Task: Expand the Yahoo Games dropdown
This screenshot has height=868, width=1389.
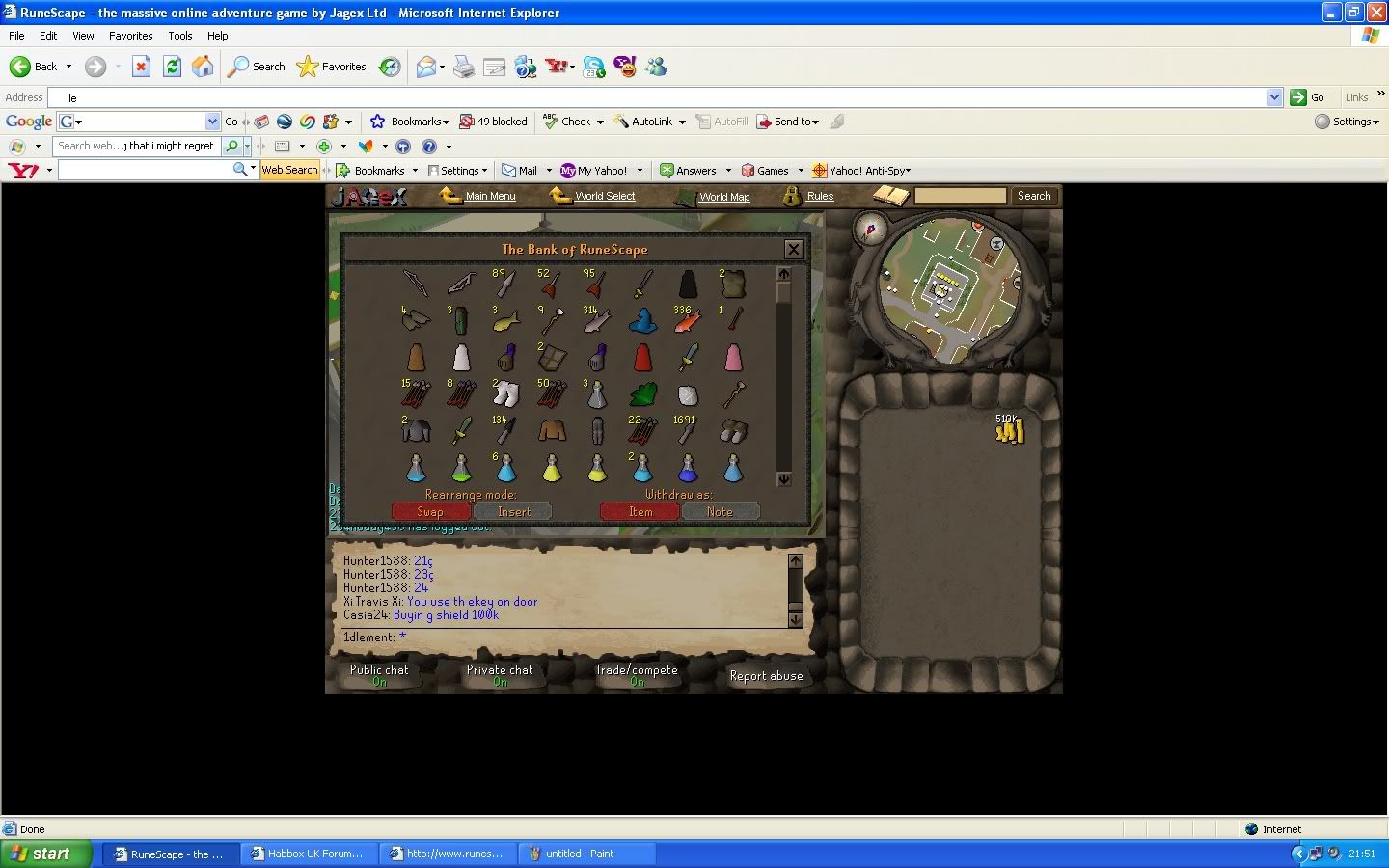Action: tap(801, 171)
